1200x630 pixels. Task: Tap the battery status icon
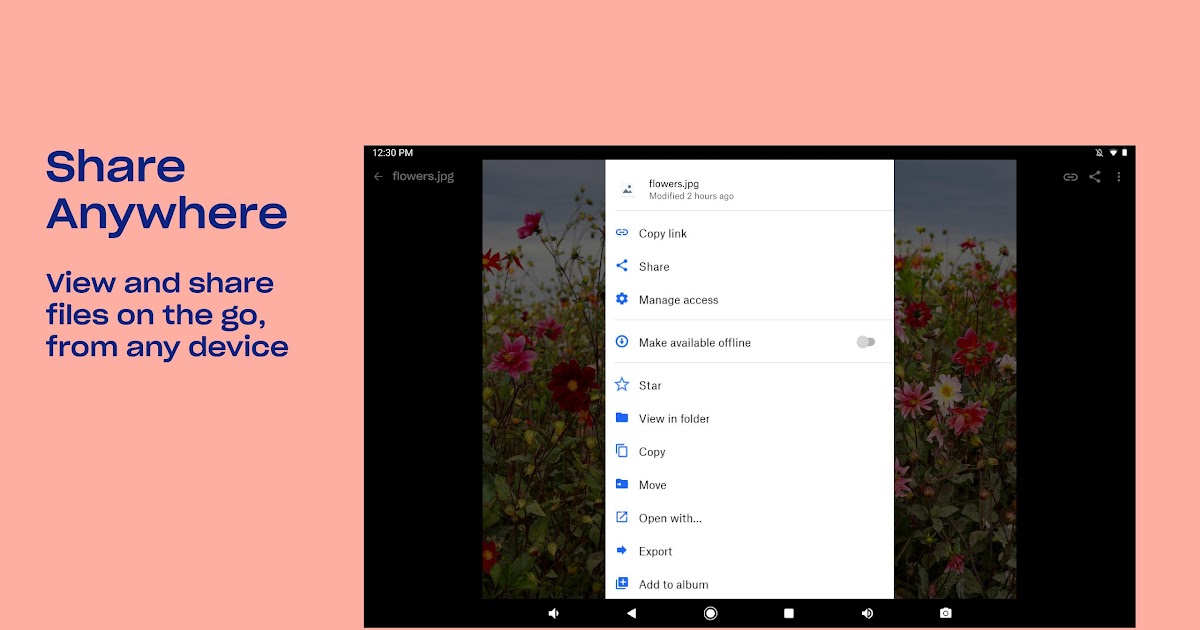tap(1124, 153)
